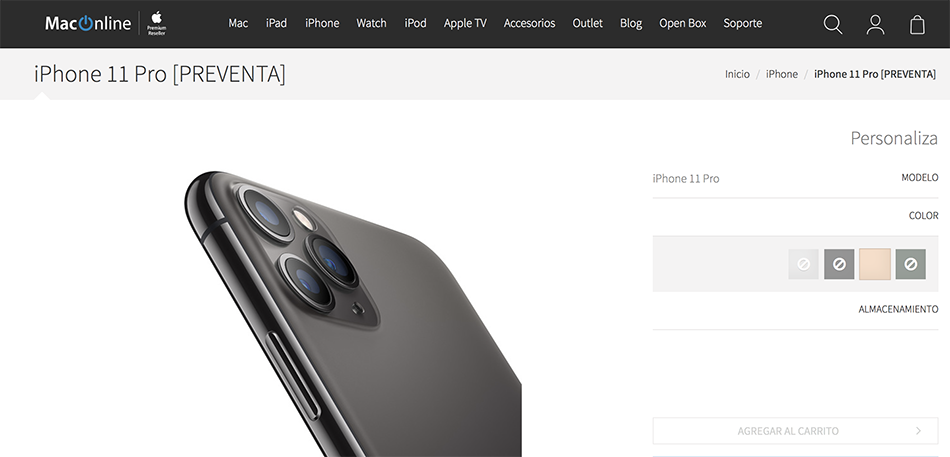Open the Open Box section

click(683, 23)
